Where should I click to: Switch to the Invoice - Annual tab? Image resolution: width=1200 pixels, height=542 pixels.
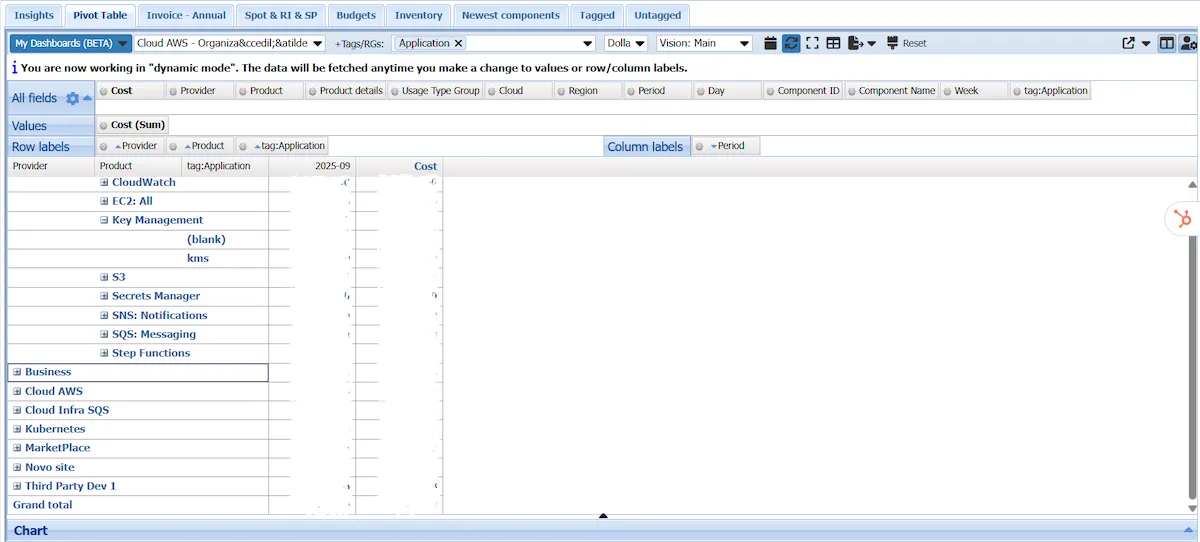coord(186,15)
